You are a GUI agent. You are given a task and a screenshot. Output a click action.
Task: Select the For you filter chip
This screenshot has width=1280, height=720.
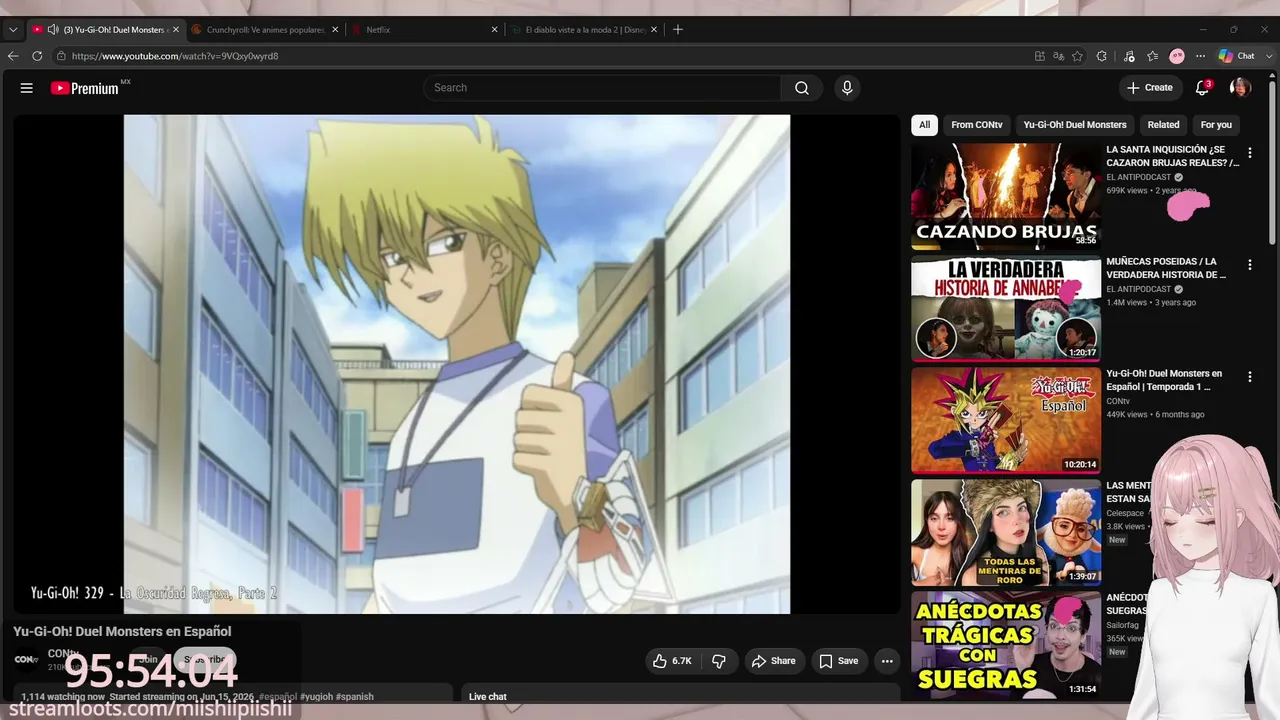point(1216,125)
